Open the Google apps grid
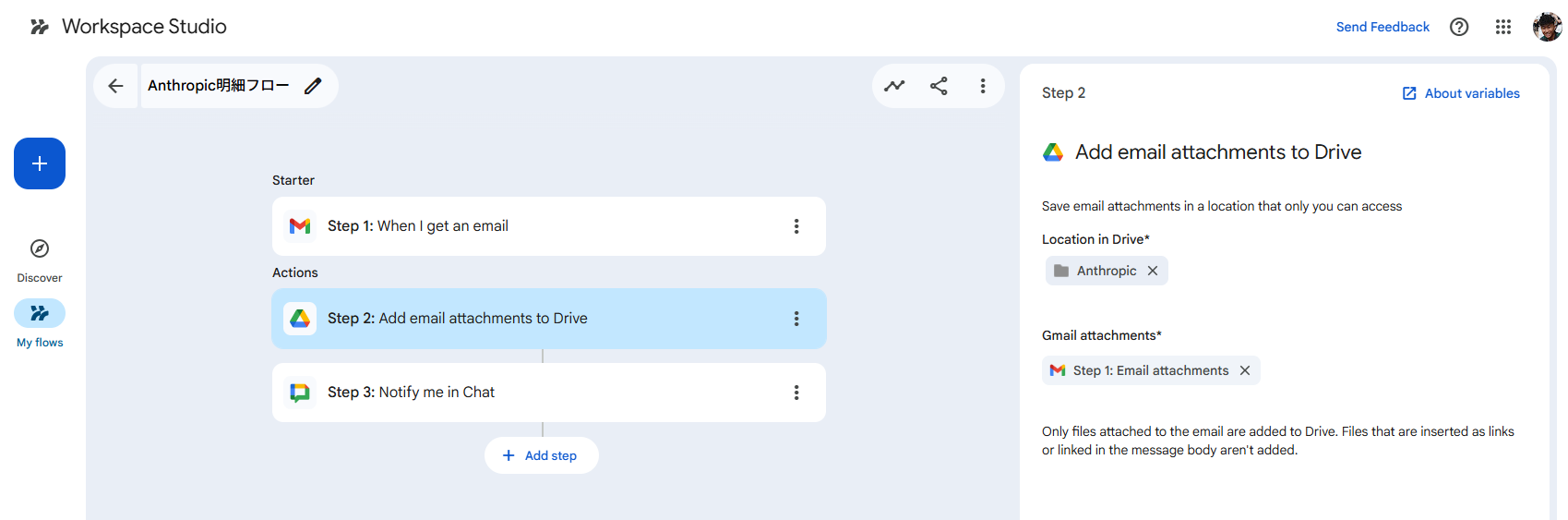Image resolution: width=1568 pixels, height=520 pixels. point(1503,27)
